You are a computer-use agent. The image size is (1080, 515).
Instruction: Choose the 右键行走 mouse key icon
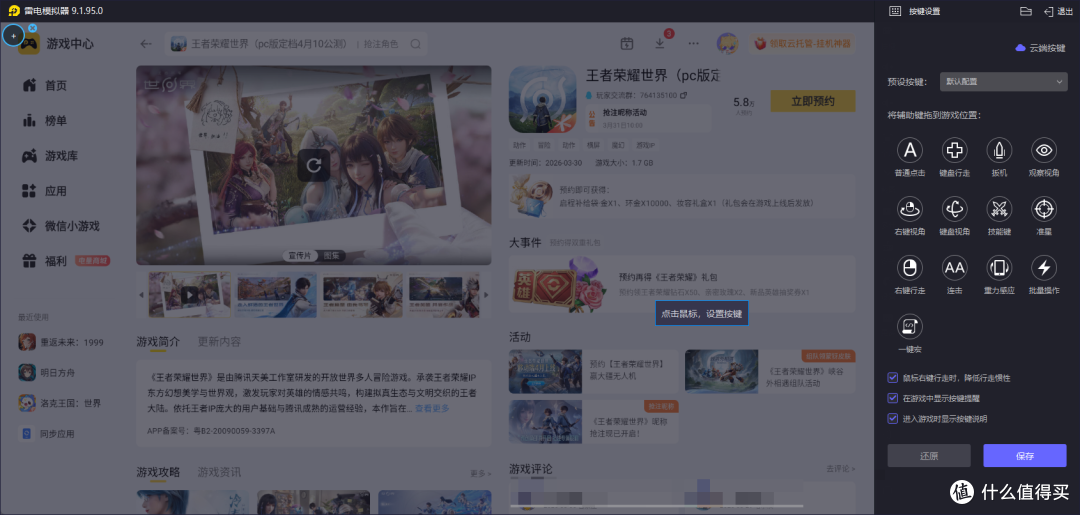tap(910, 267)
